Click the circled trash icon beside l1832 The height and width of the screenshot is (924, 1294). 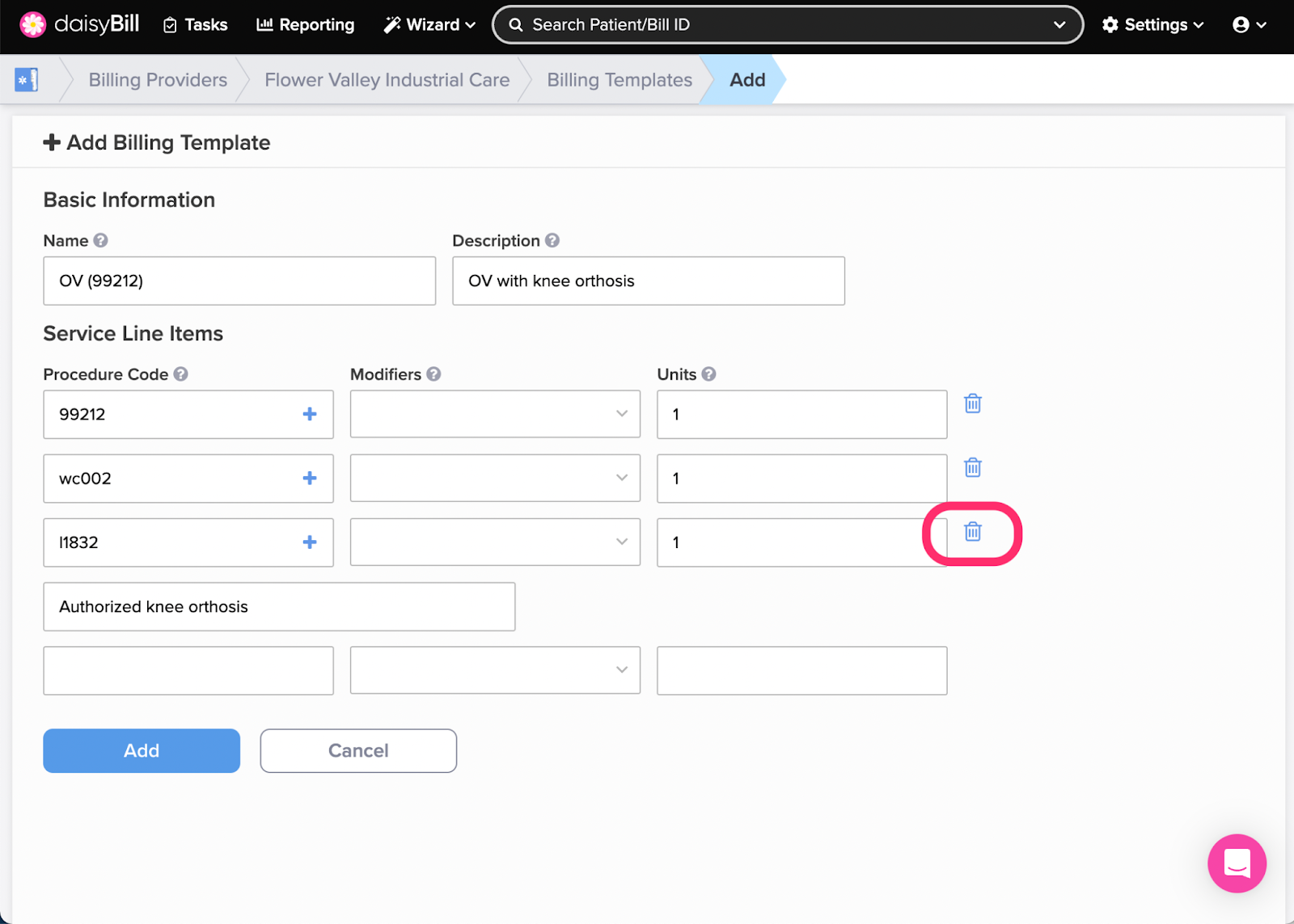coord(972,532)
